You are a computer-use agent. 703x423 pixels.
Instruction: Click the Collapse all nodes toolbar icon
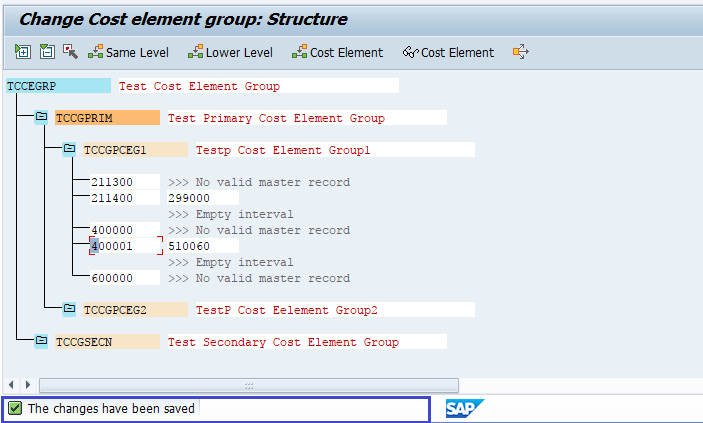click(x=46, y=52)
